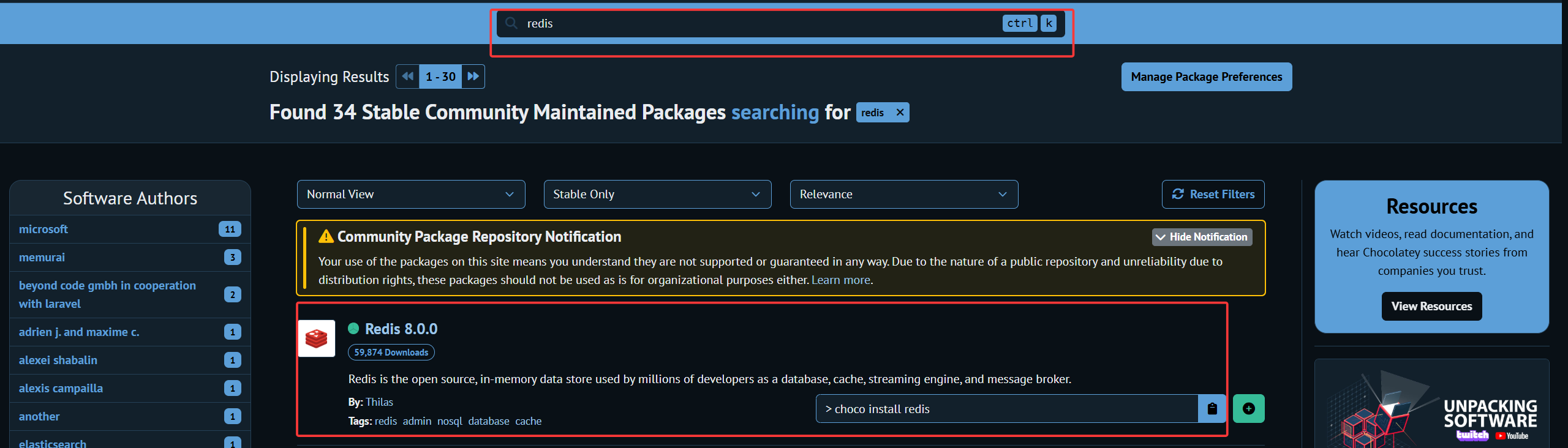Open Learn more link in notification
The image size is (1568, 448).
[x=841, y=280]
